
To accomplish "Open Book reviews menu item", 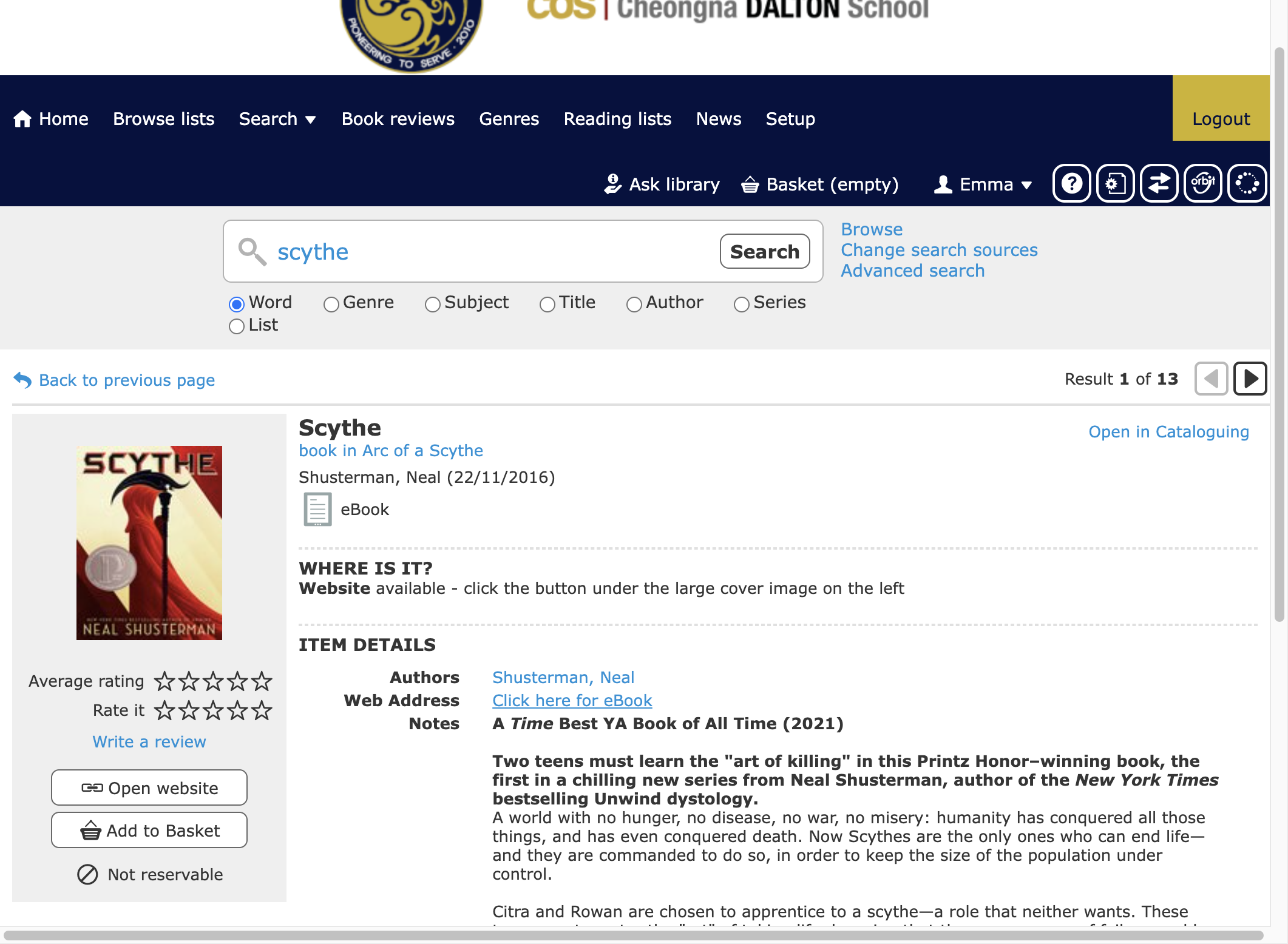I will point(398,119).
